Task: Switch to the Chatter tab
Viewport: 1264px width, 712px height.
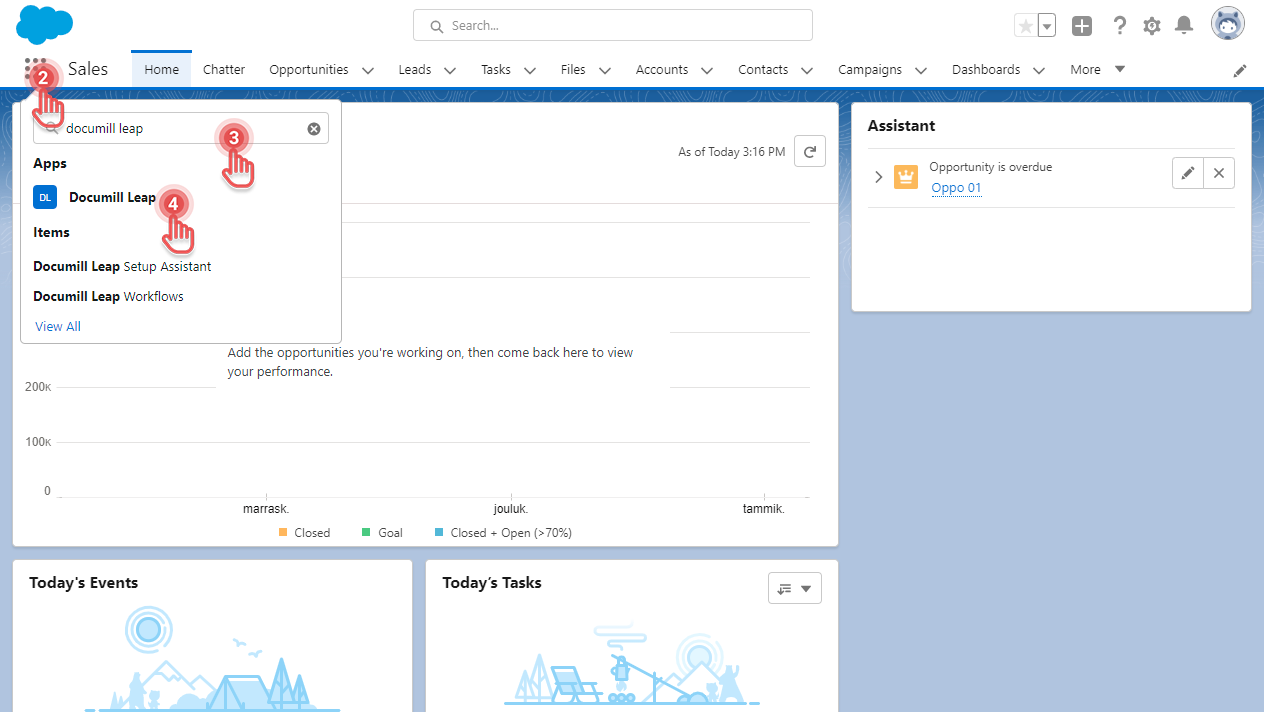Action: (x=224, y=70)
